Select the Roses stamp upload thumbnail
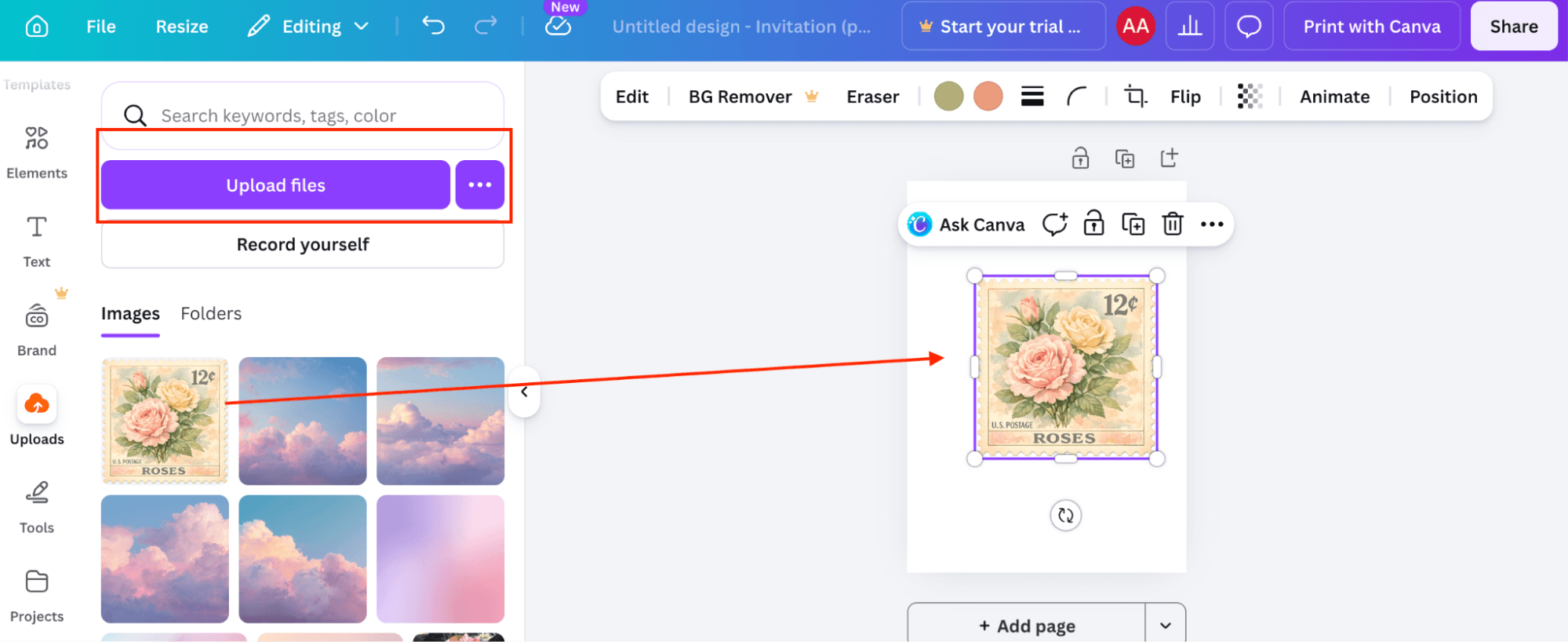 165,421
